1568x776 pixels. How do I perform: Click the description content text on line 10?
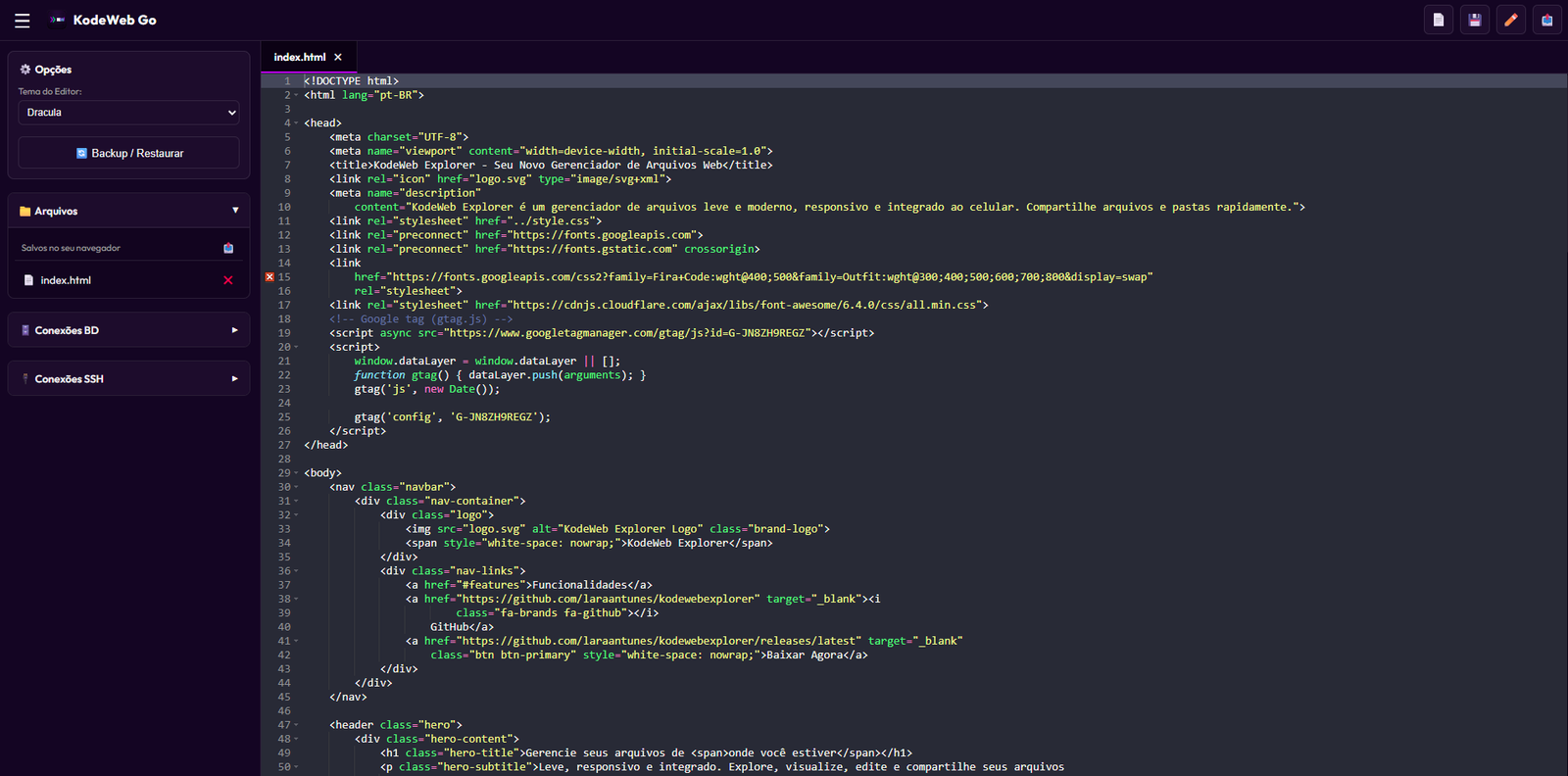point(830,207)
